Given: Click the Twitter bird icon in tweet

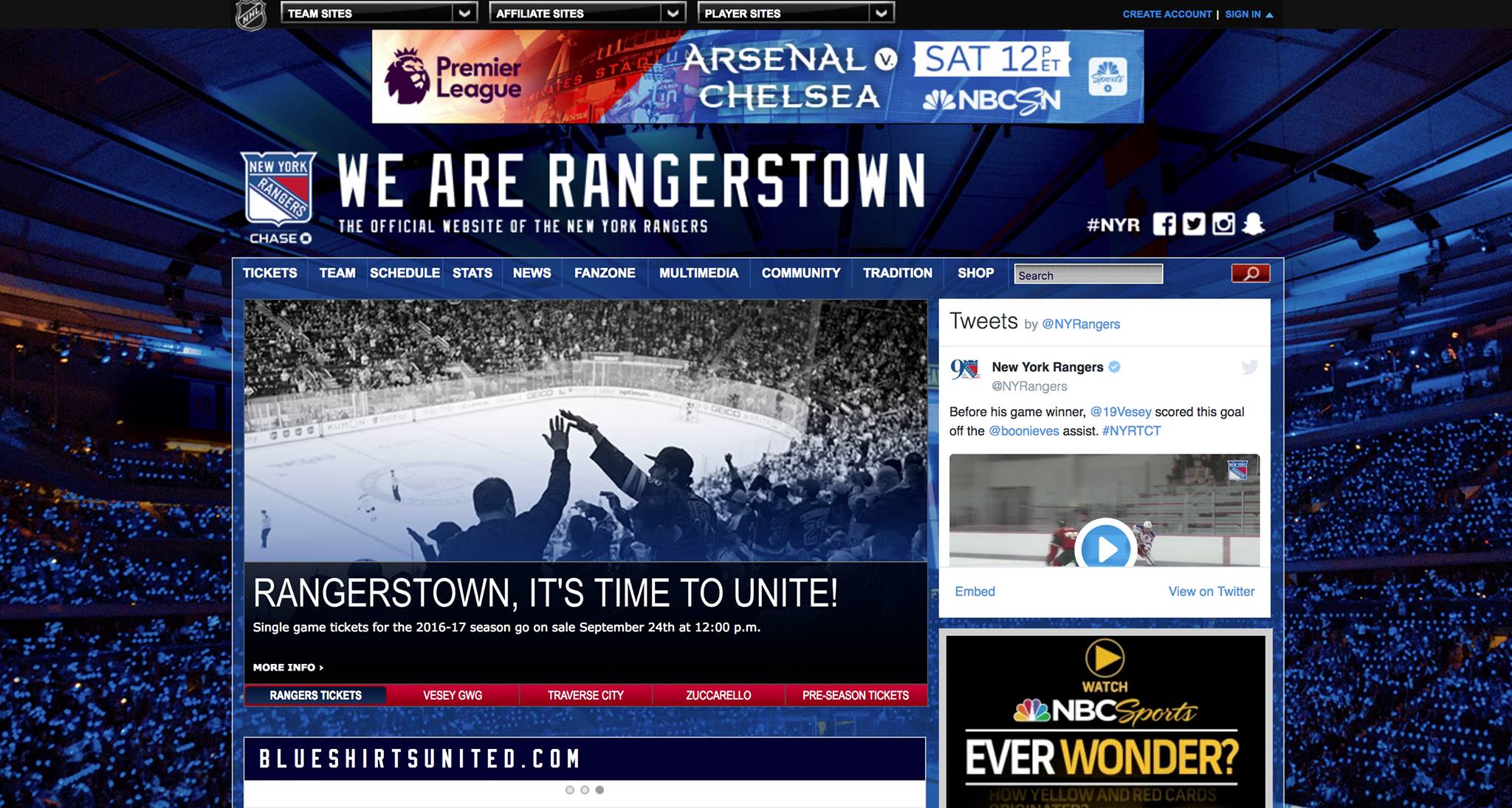Looking at the screenshot, I should coord(1250,367).
